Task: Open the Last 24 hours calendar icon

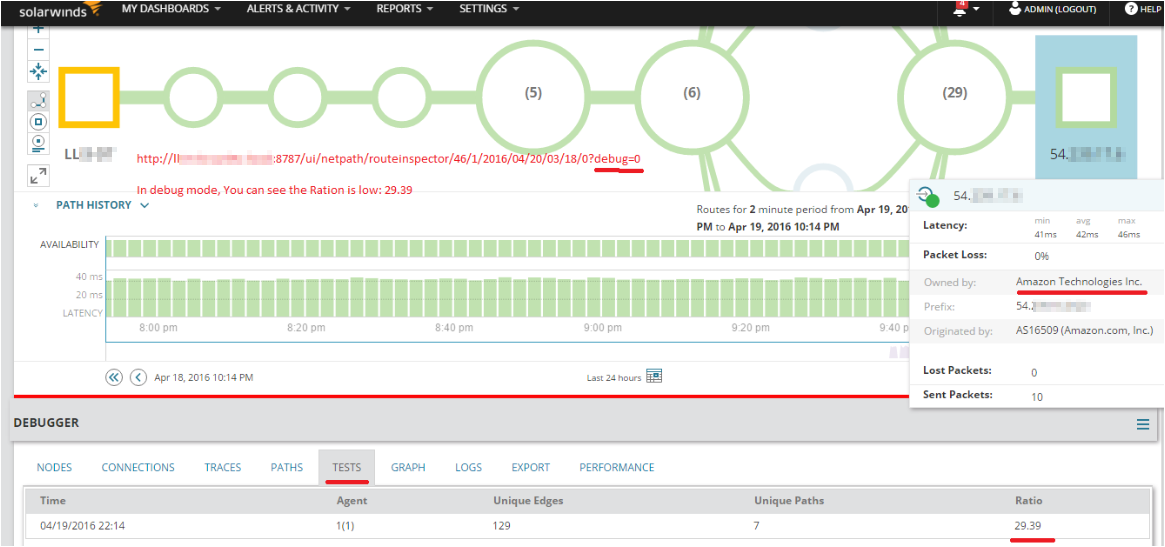Action: point(654,377)
